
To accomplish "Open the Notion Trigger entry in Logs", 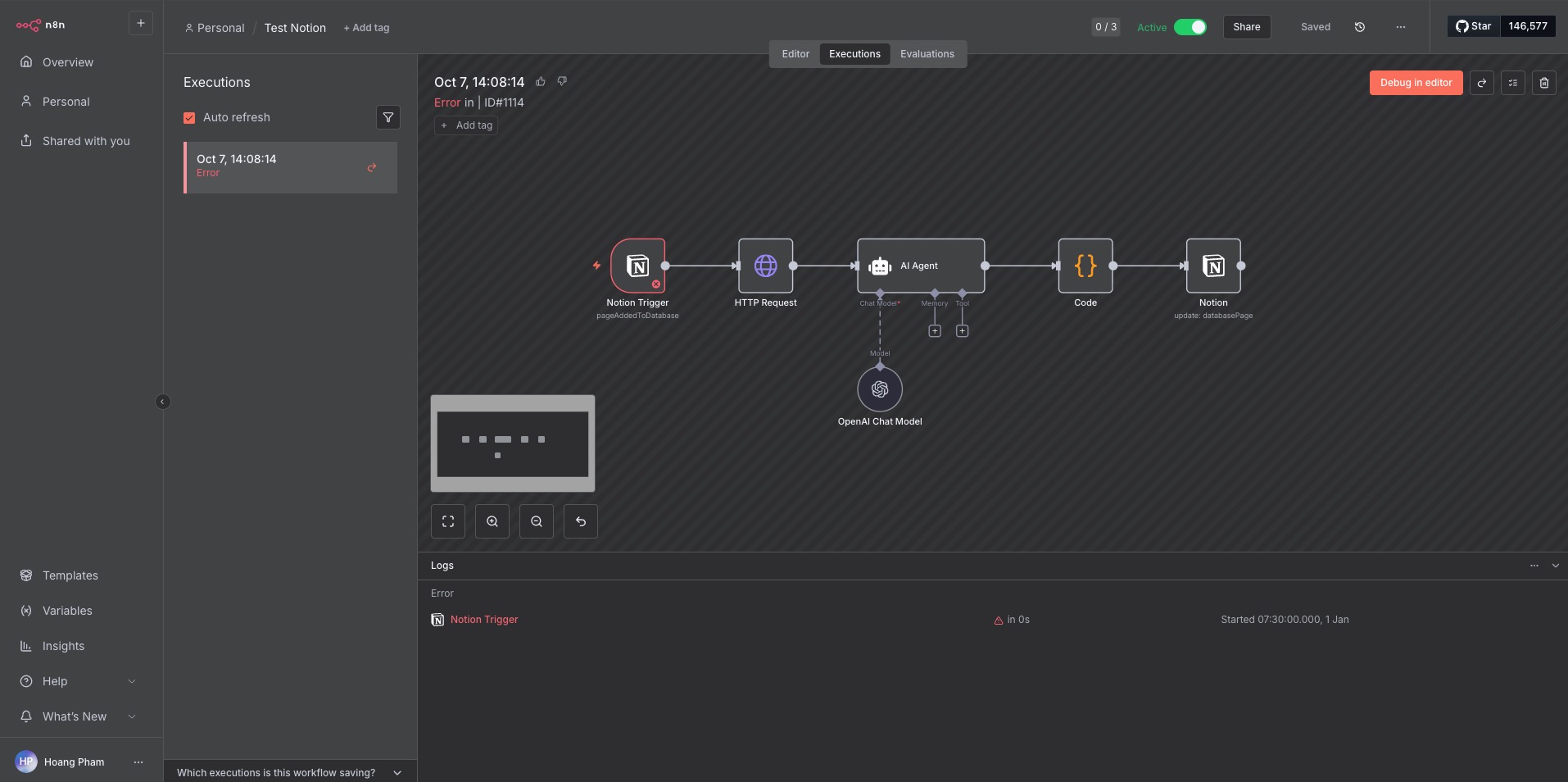I will click(x=483, y=620).
